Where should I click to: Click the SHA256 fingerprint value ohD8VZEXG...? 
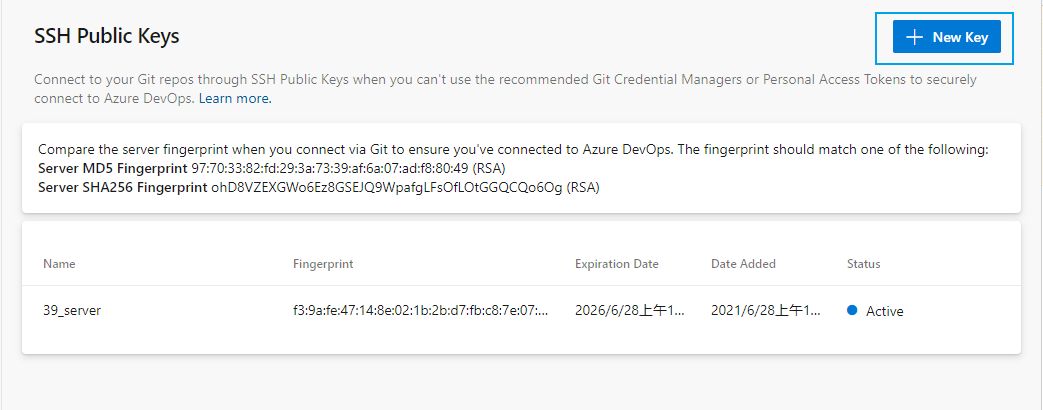(387, 187)
